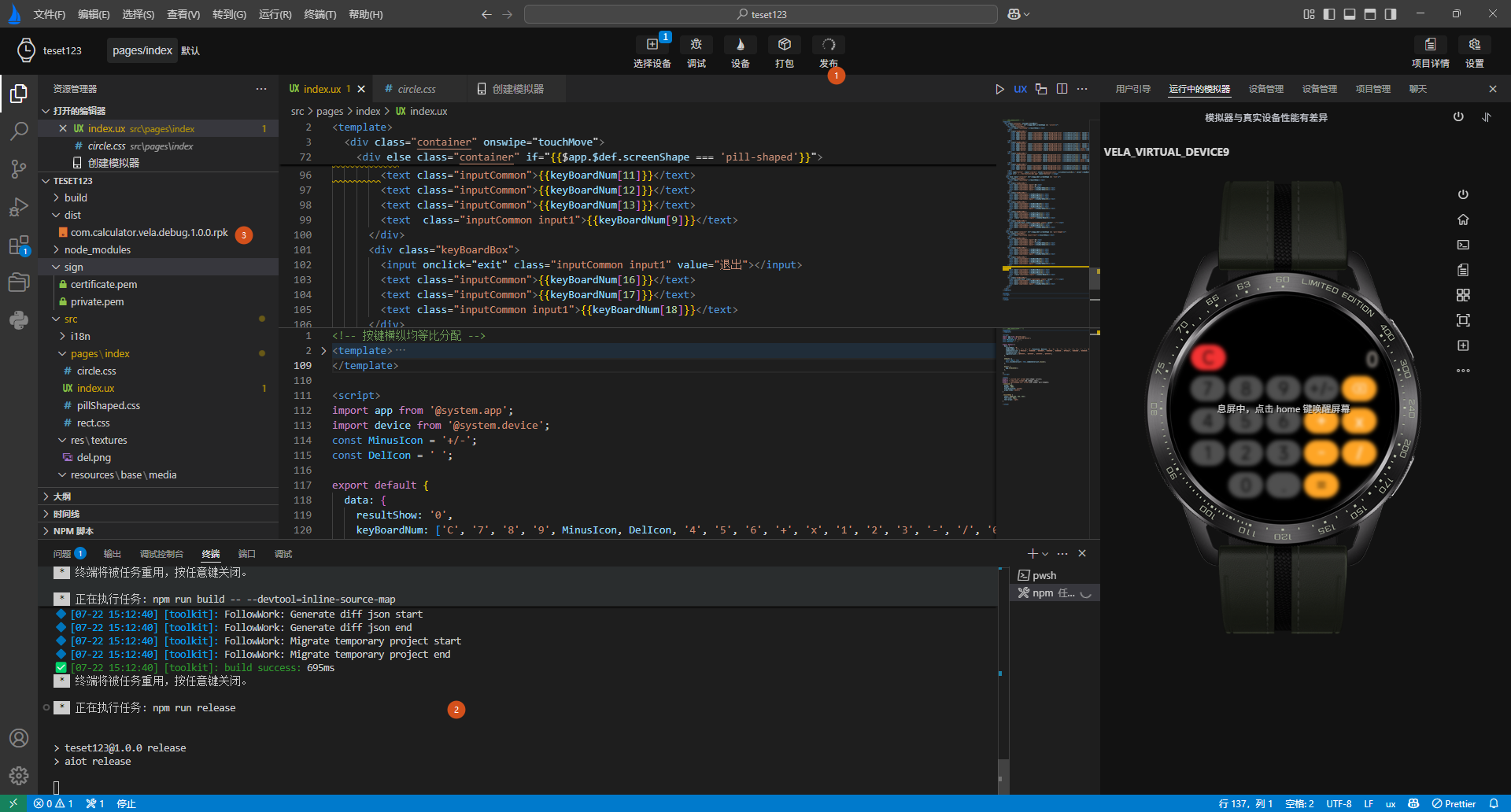The width and height of the screenshot is (1511, 812).
Task: Switch to the circle.css editor tab
Action: pyautogui.click(x=416, y=89)
